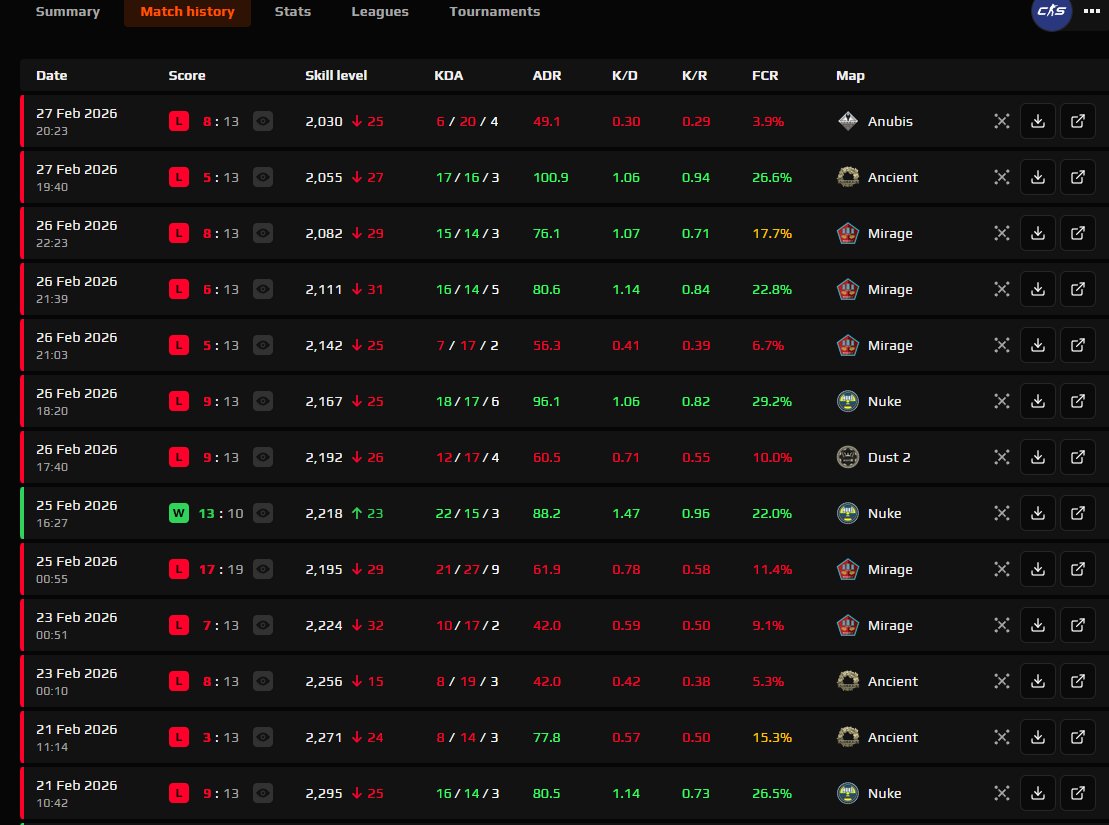Click the 25 Feb 2026 00:55 date

pyautogui.click(x=76, y=569)
